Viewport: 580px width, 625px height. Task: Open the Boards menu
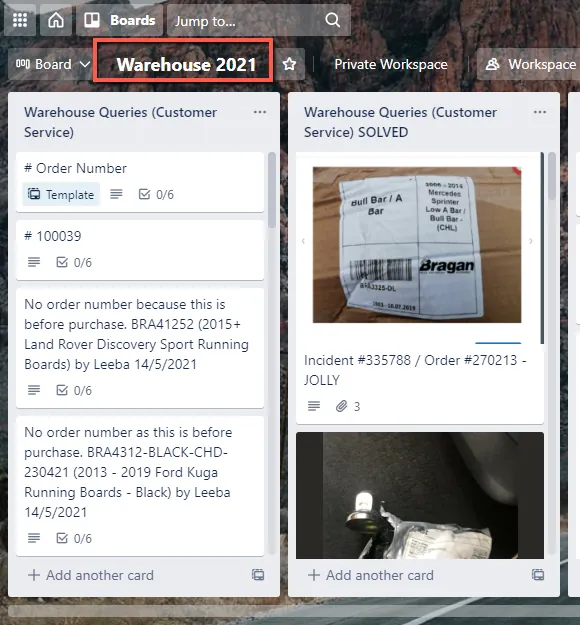120,20
